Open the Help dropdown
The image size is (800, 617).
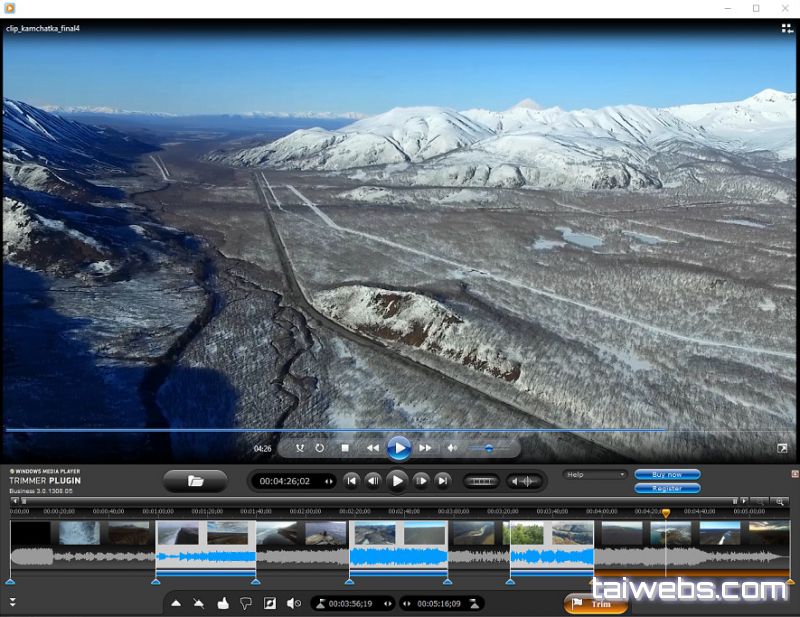[594, 474]
